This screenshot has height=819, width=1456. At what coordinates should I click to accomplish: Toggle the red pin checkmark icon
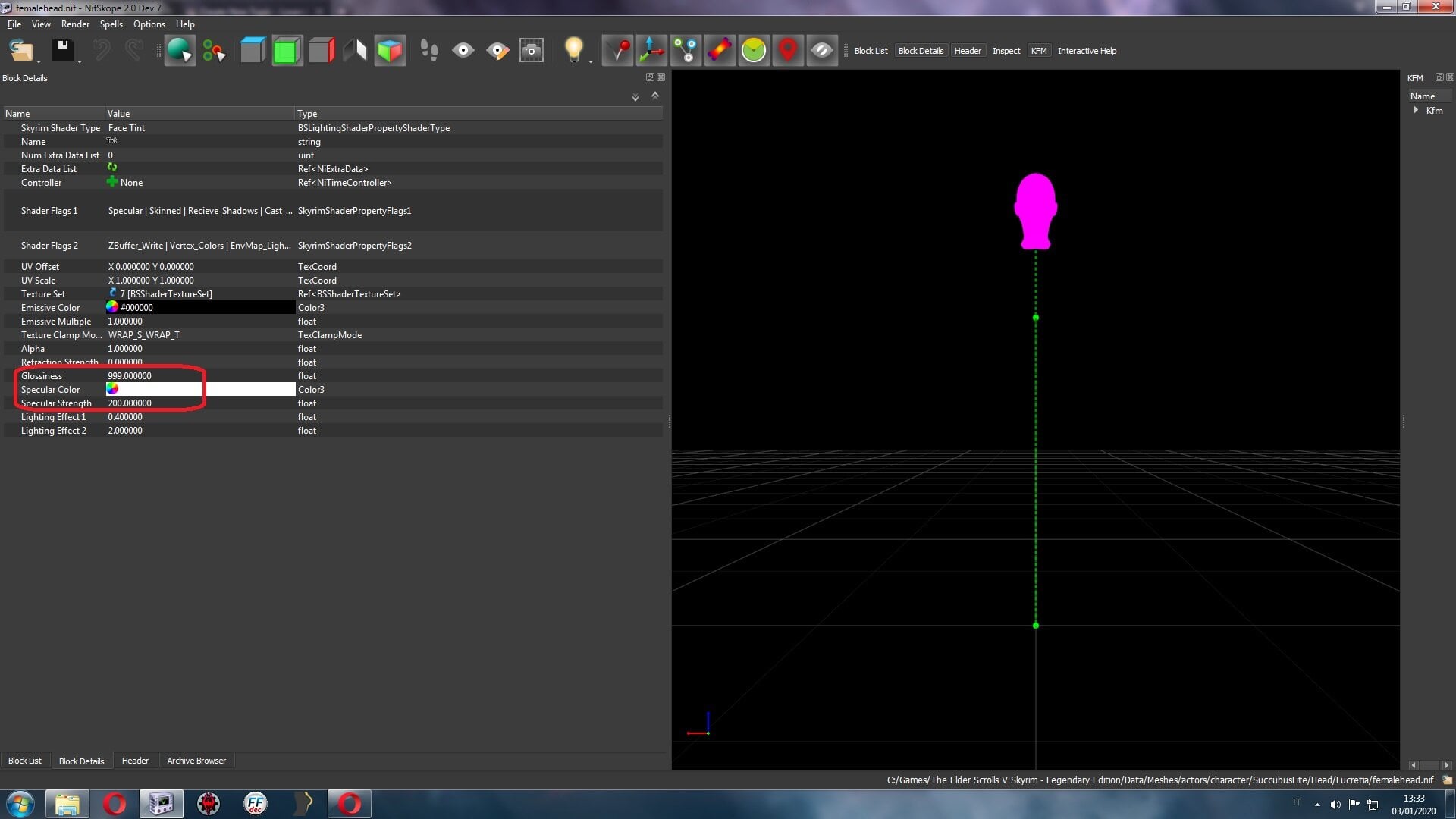point(618,51)
